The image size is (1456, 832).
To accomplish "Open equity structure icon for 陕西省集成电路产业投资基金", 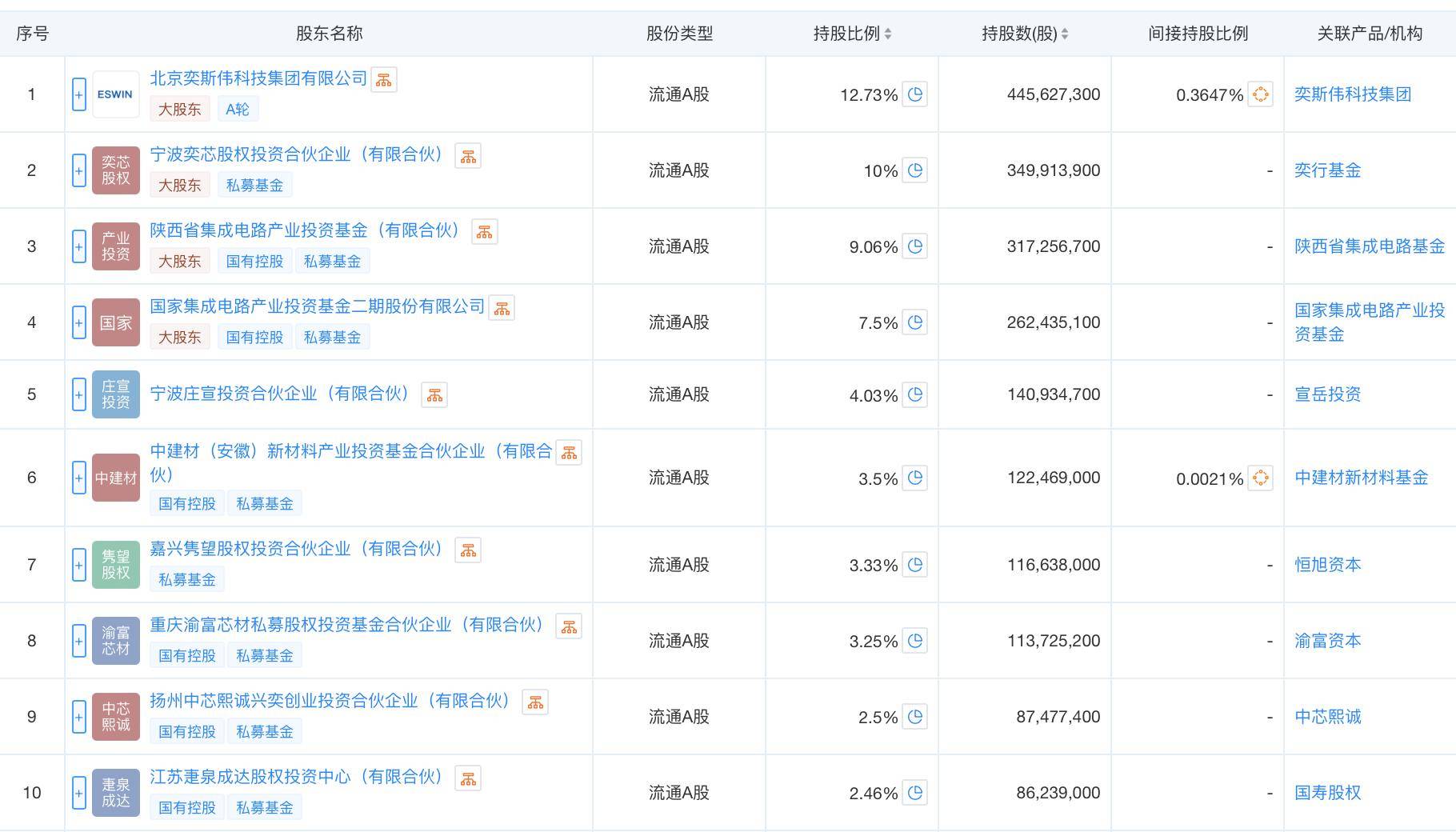I will (x=485, y=232).
